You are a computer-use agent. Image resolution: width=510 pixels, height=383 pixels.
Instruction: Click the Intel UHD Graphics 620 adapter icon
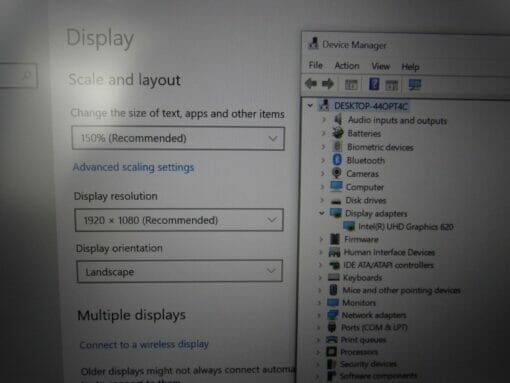pos(349,226)
